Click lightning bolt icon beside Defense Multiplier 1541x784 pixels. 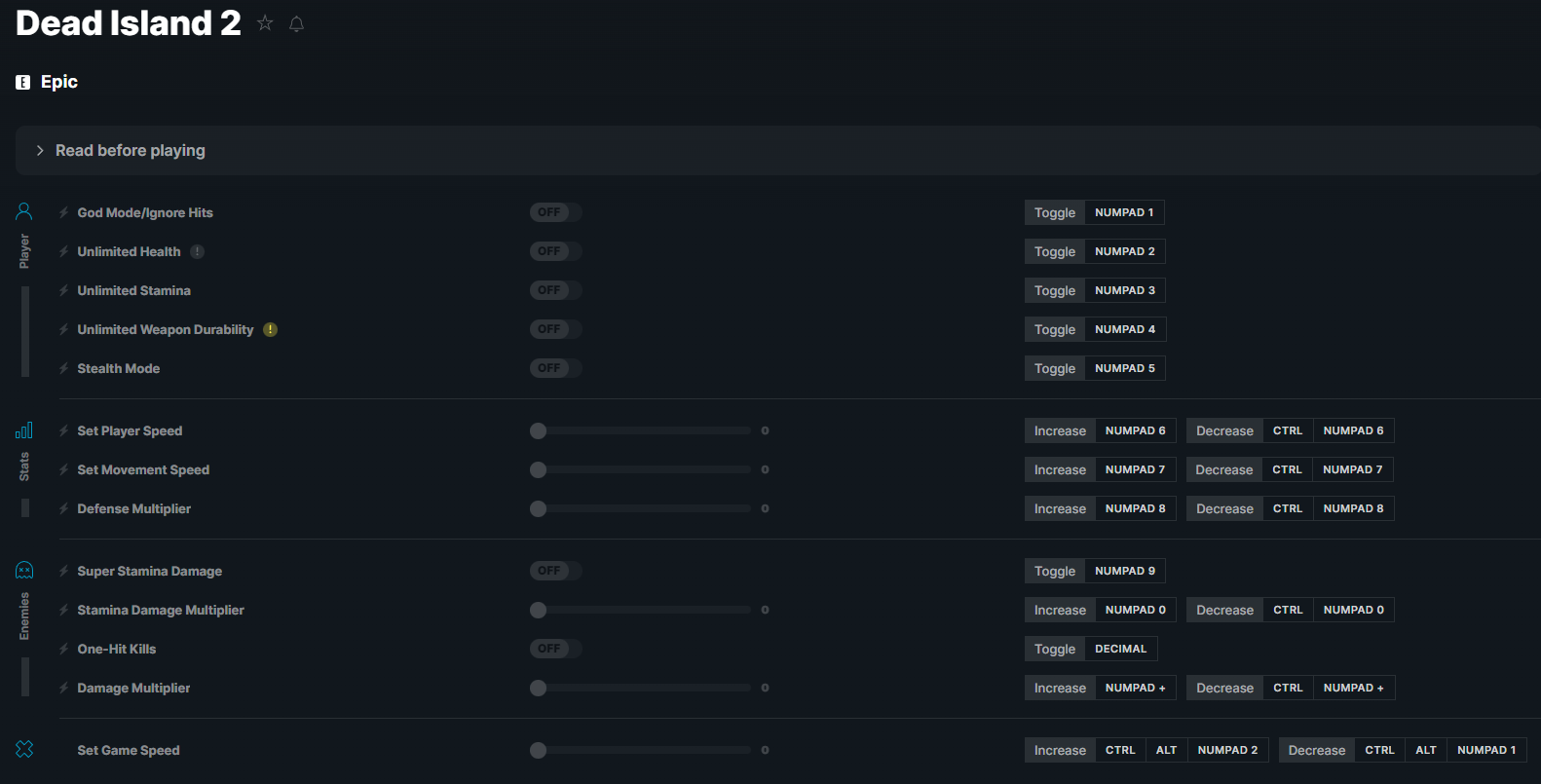[63, 508]
